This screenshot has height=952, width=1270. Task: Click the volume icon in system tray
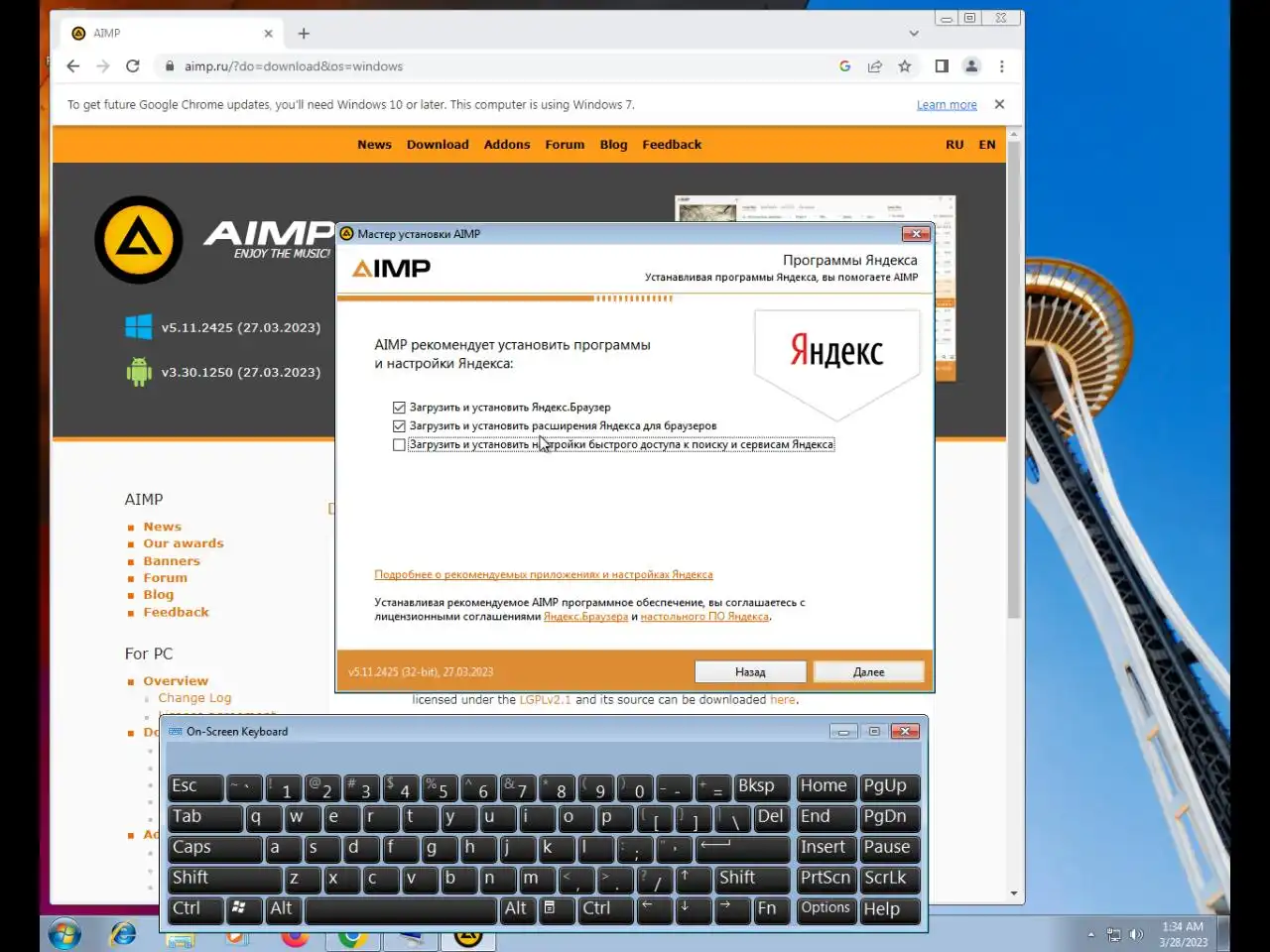(1136, 934)
